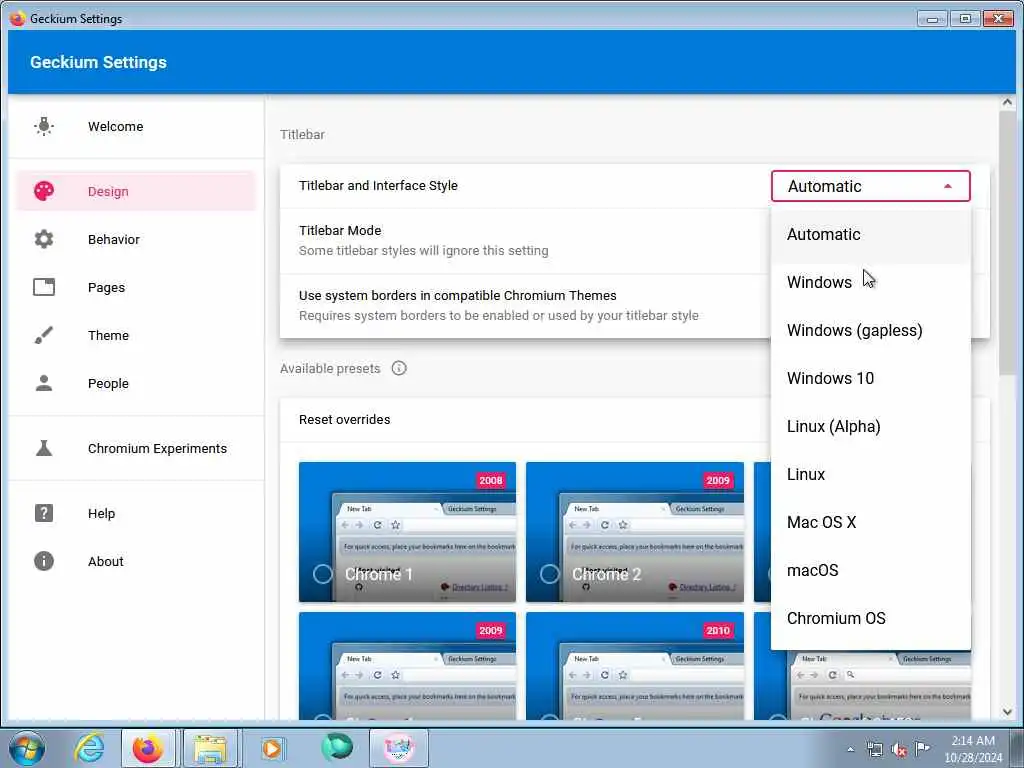Image resolution: width=1024 pixels, height=768 pixels.
Task: Open the Behavior section
Action: click(x=136, y=239)
